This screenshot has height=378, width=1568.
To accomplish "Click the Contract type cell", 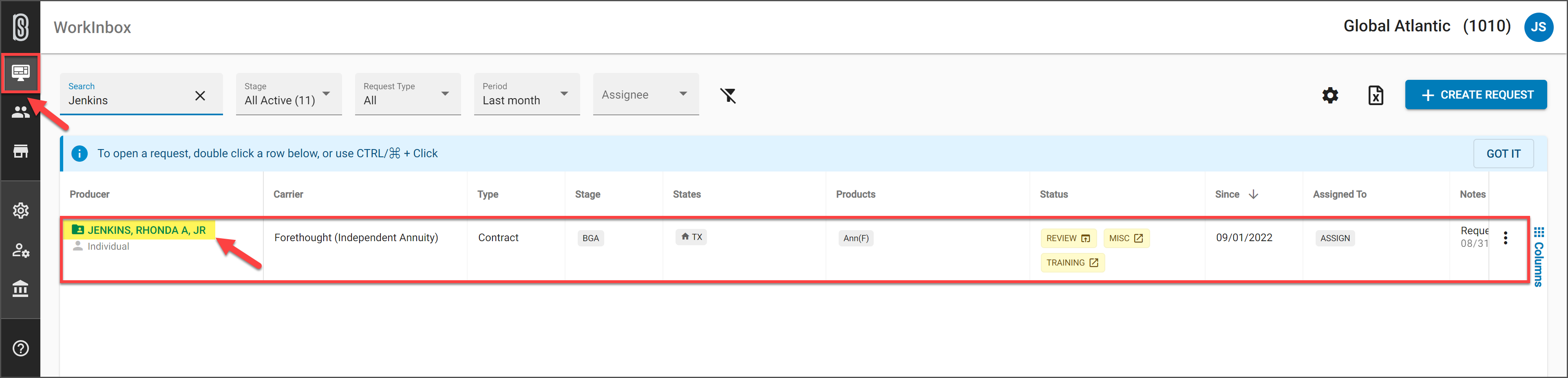I will pos(498,237).
